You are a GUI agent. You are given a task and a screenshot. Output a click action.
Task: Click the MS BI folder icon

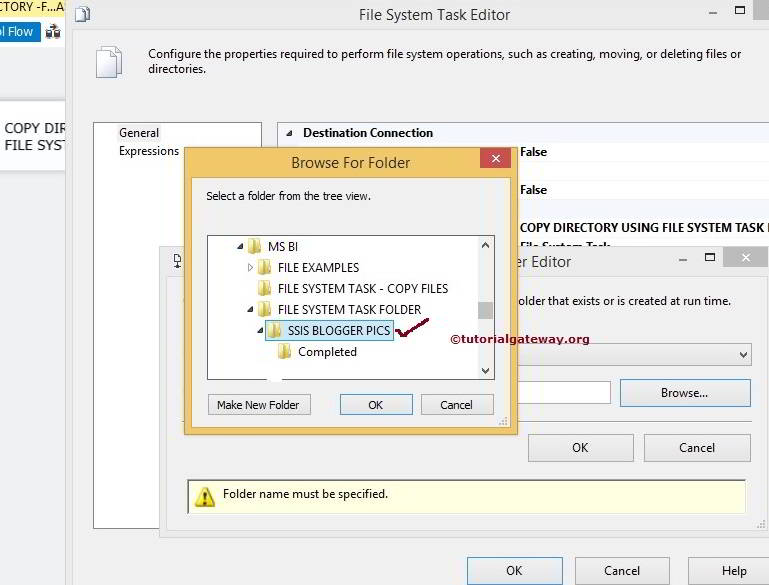tap(255, 246)
